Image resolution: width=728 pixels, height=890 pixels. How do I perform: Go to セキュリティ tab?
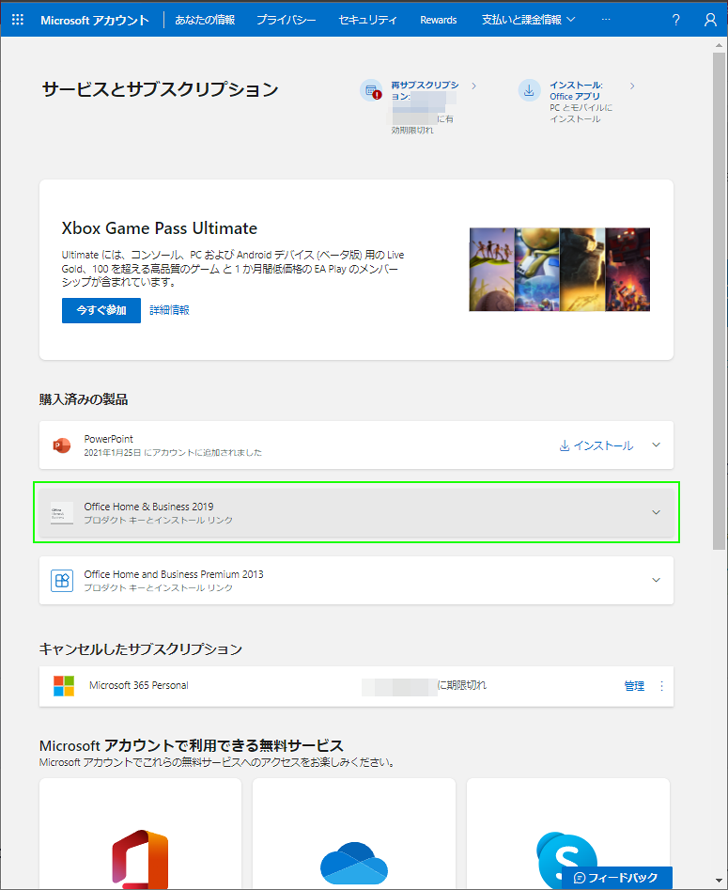coord(368,20)
